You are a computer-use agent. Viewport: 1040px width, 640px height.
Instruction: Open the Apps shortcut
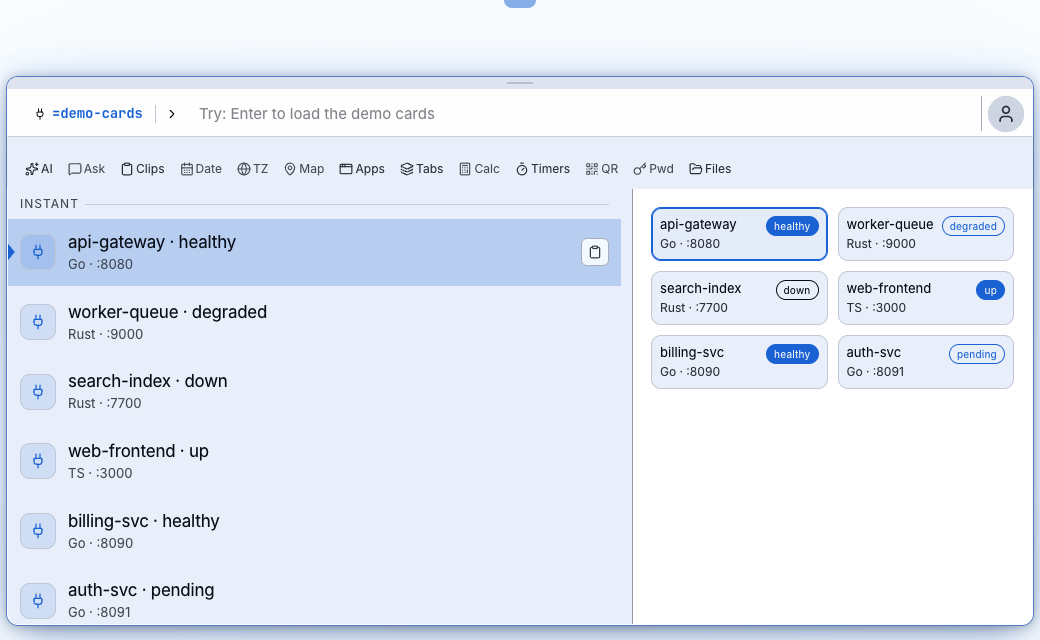coord(361,169)
